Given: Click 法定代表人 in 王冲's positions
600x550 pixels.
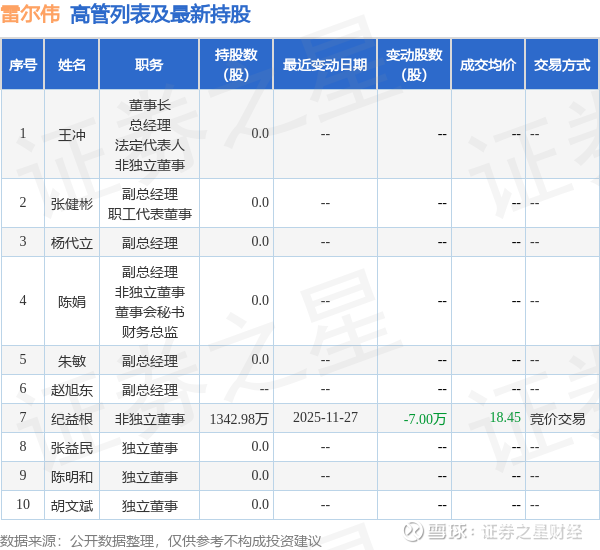Looking at the screenshot, I should point(150,145).
